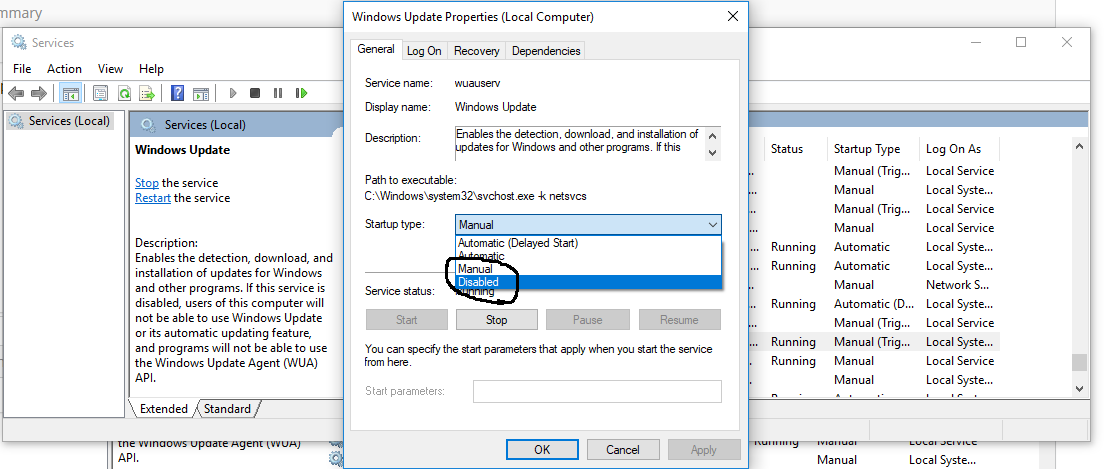Close the Windows Update Properties dialog
The image size is (1113, 469).
[733, 16]
